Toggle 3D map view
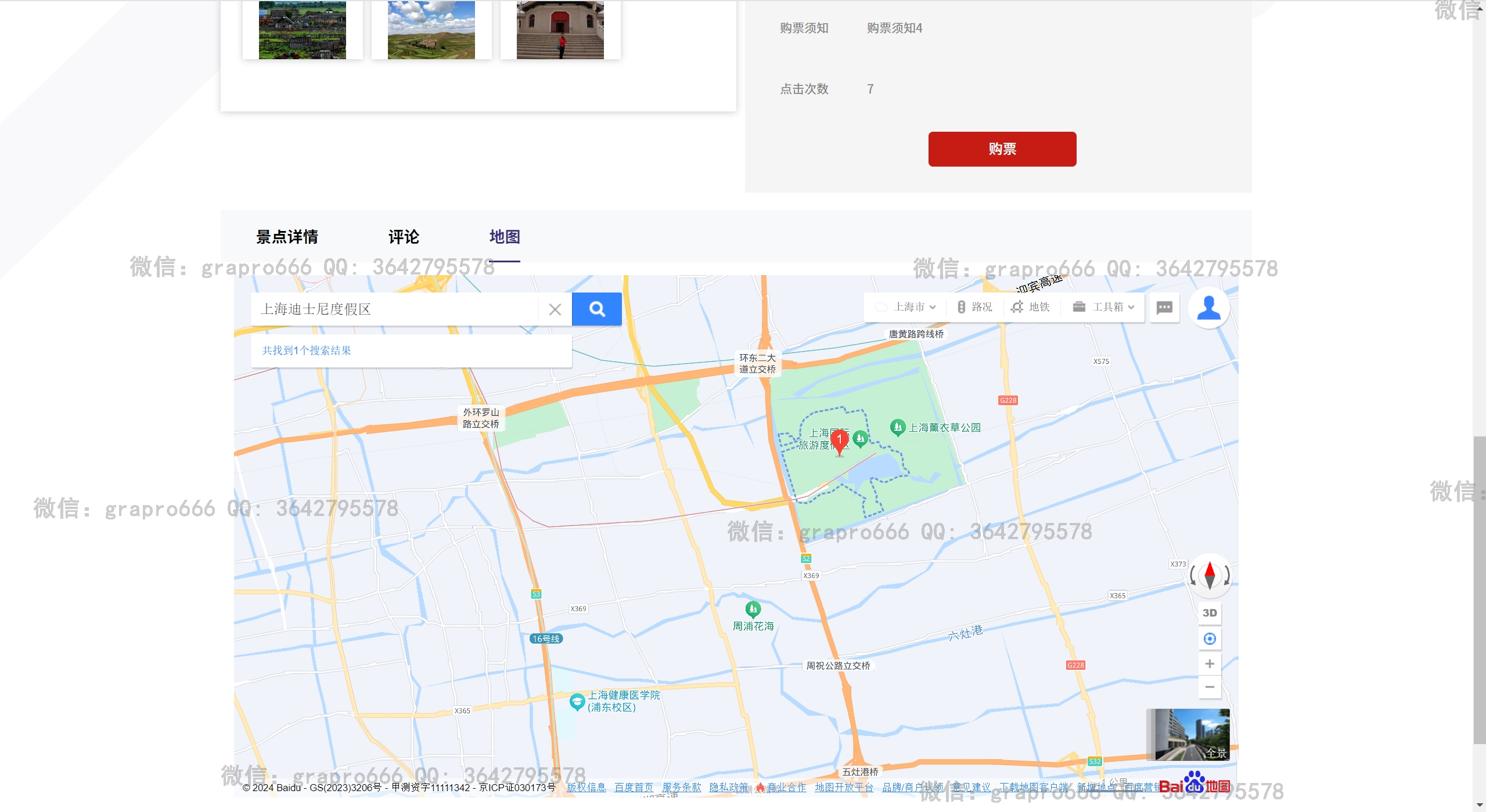 [1210, 613]
